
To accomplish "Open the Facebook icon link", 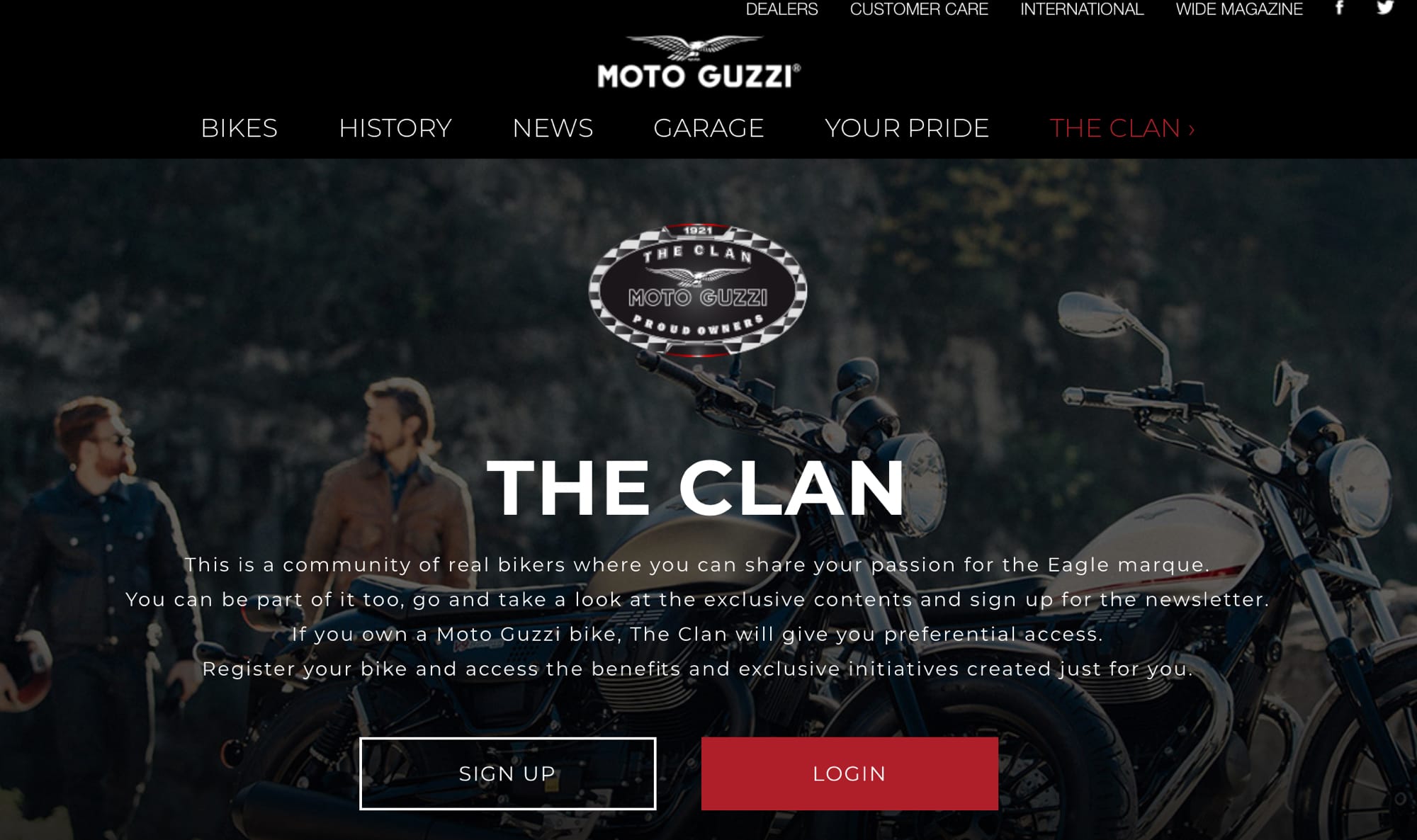I will click(1339, 8).
